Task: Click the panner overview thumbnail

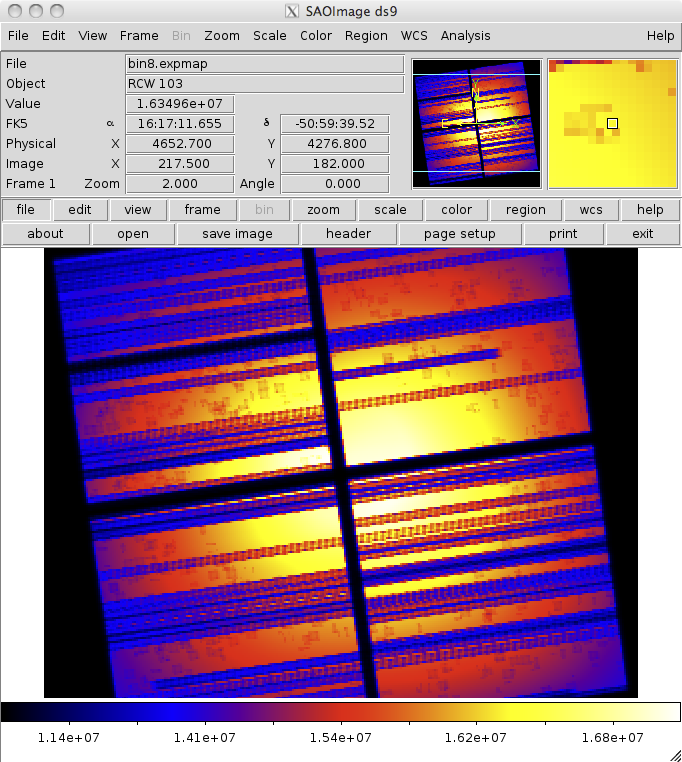Action: [x=476, y=123]
